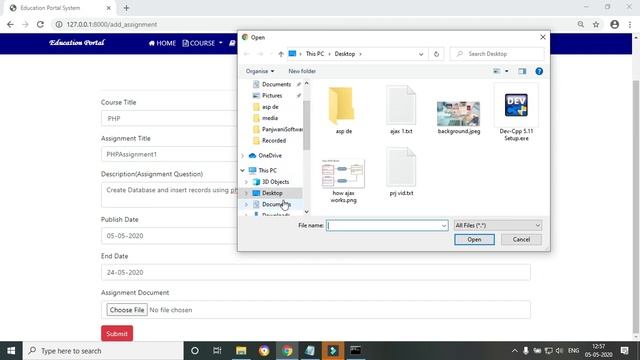This screenshot has height=360, width=640.
Task: Open HOME in the portal navbar
Action: click(162, 43)
